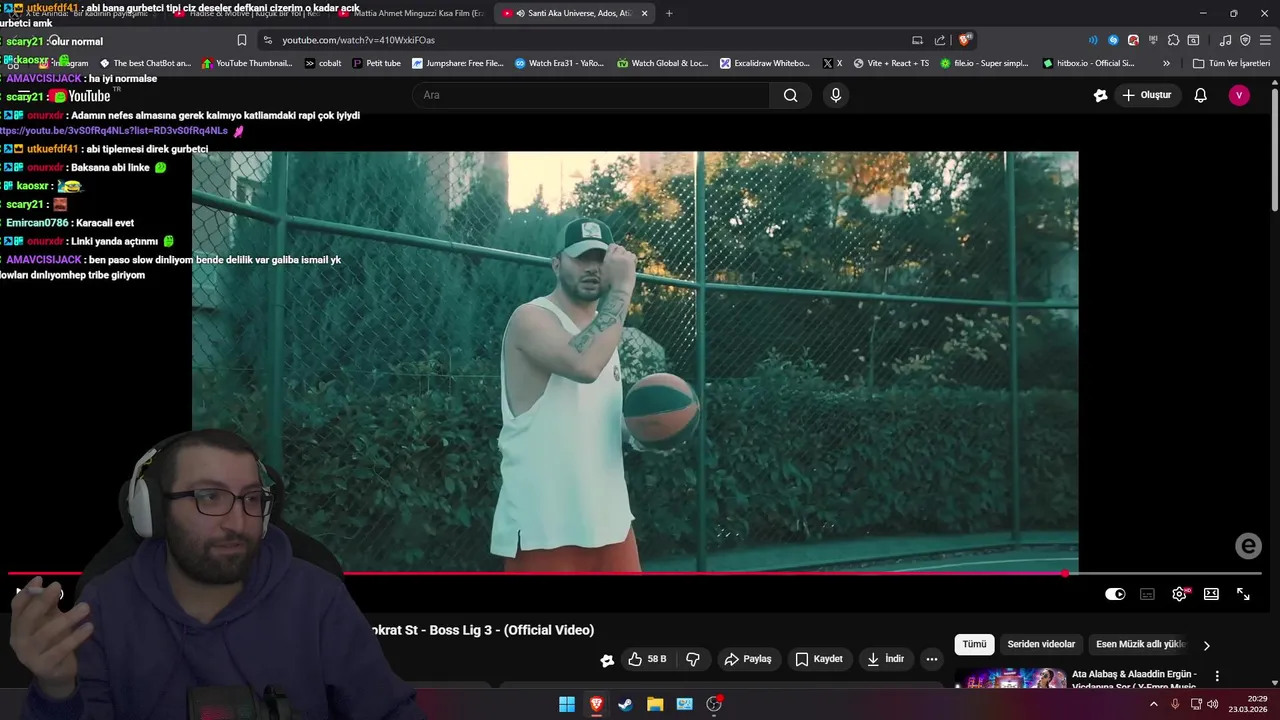Click the Paylaş share button
The image size is (1280, 720).
pos(748,659)
